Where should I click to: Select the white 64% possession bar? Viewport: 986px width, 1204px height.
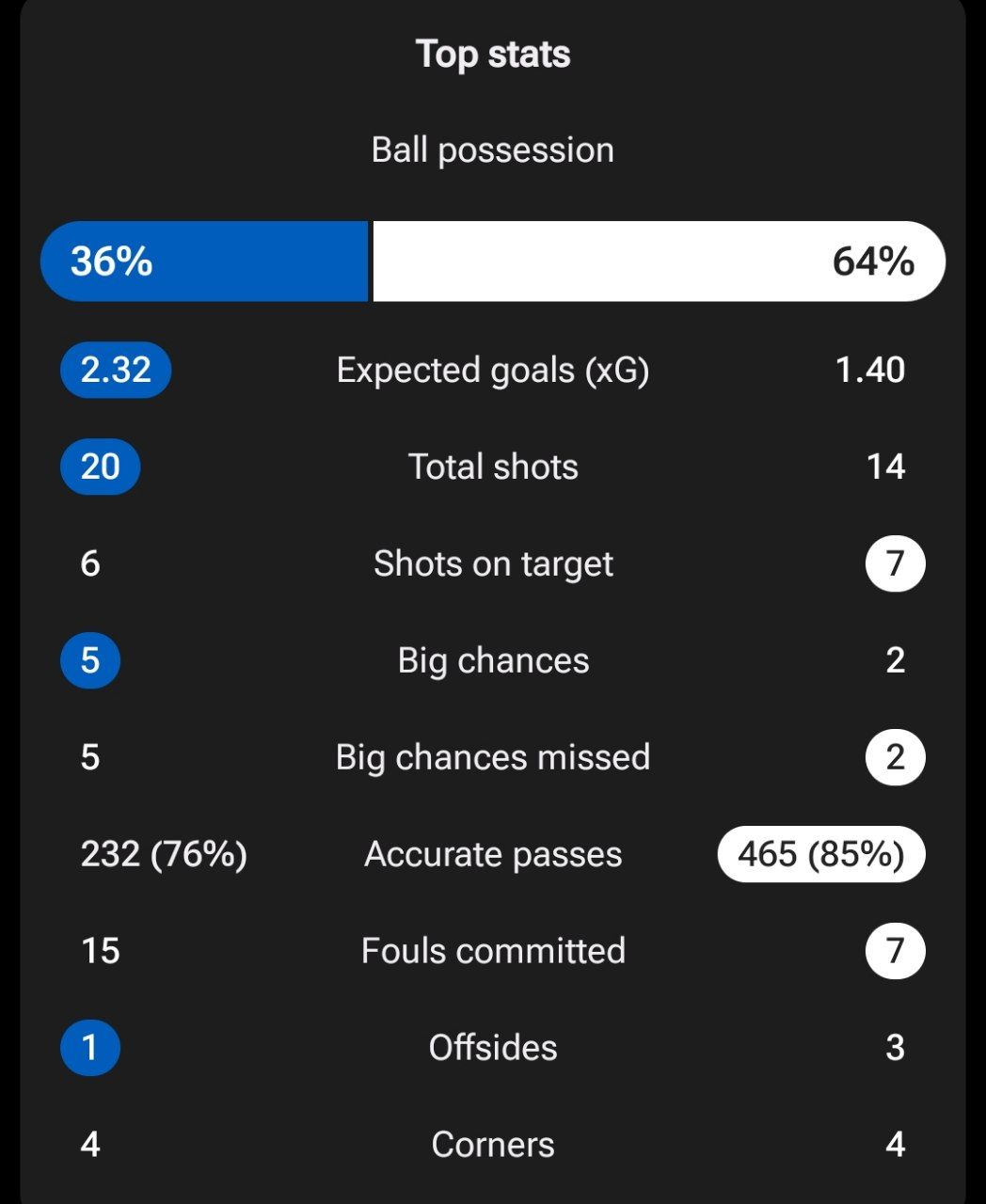click(660, 261)
